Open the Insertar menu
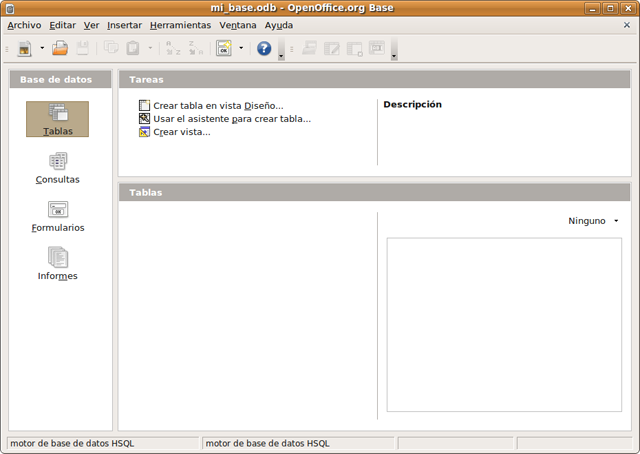This screenshot has width=640, height=454. (124, 24)
